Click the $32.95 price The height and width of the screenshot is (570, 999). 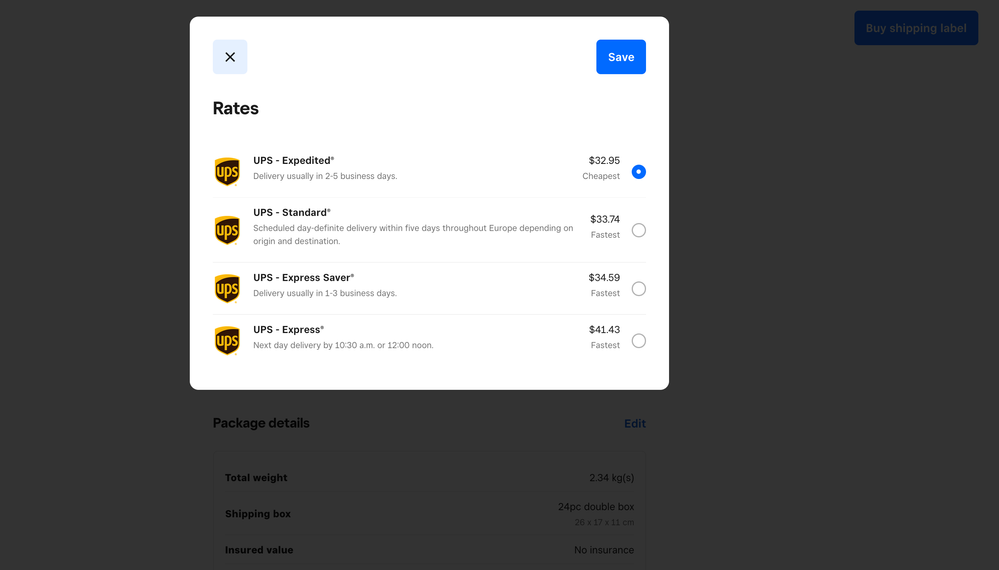pyautogui.click(x=604, y=160)
